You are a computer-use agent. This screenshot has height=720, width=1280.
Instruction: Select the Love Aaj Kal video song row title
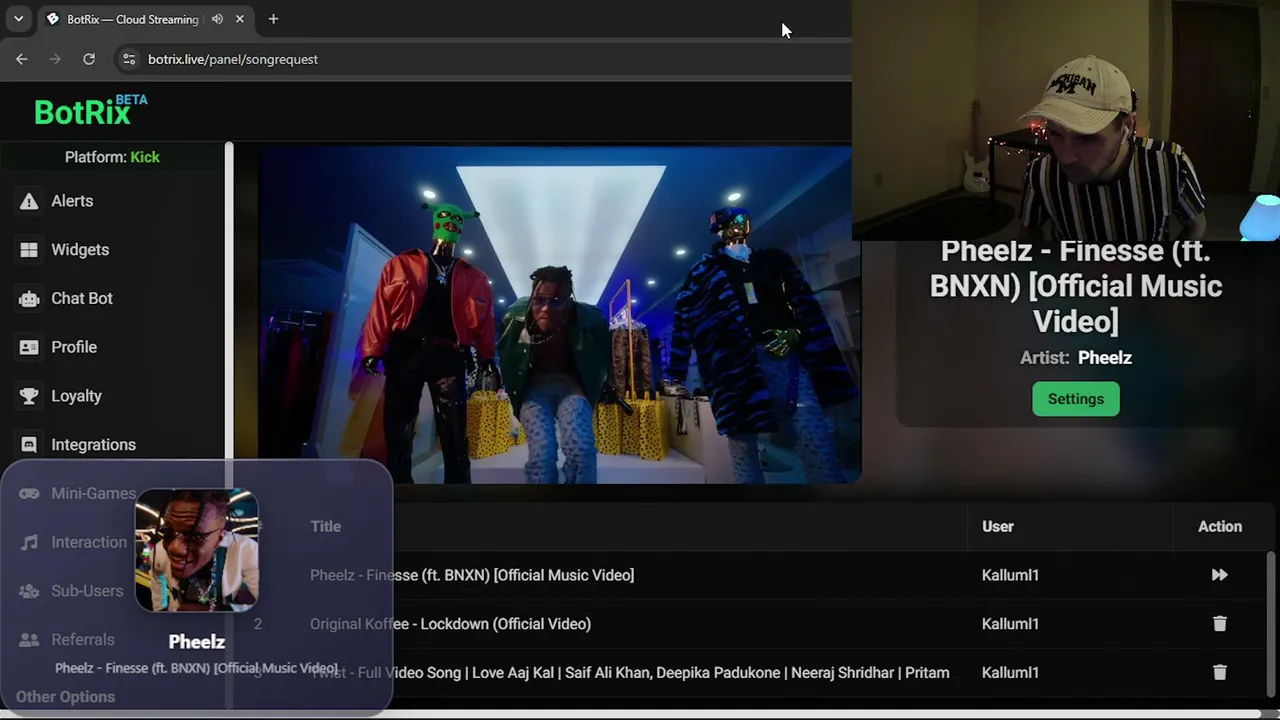[629, 673]
